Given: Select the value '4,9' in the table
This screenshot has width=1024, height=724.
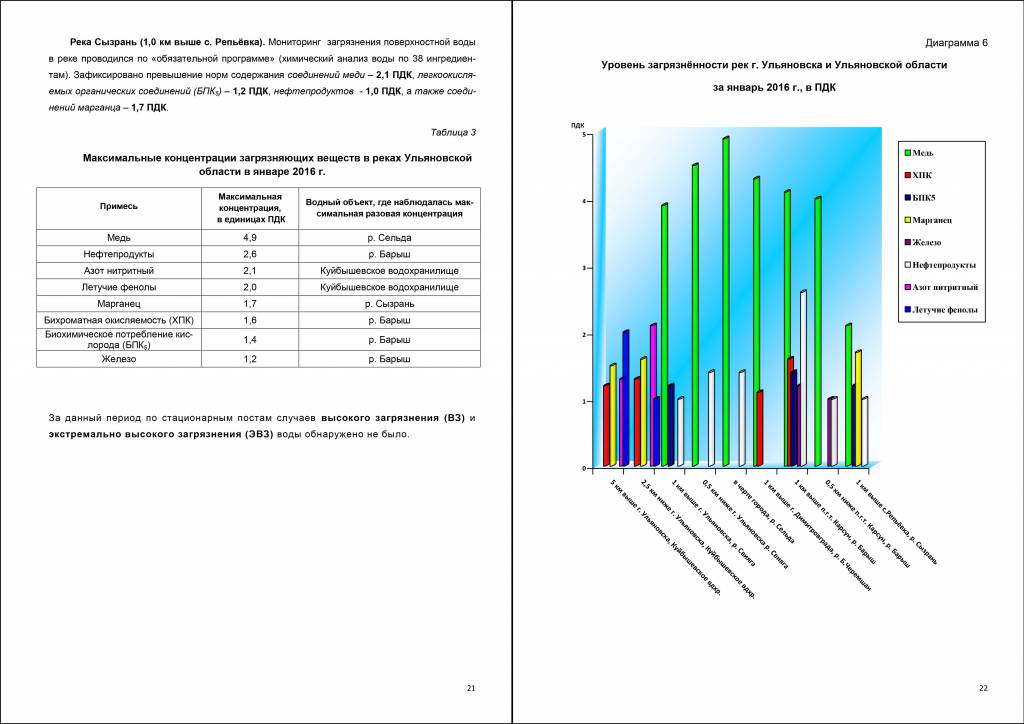Looking at the screenshot, I should (x=250, y=238).
